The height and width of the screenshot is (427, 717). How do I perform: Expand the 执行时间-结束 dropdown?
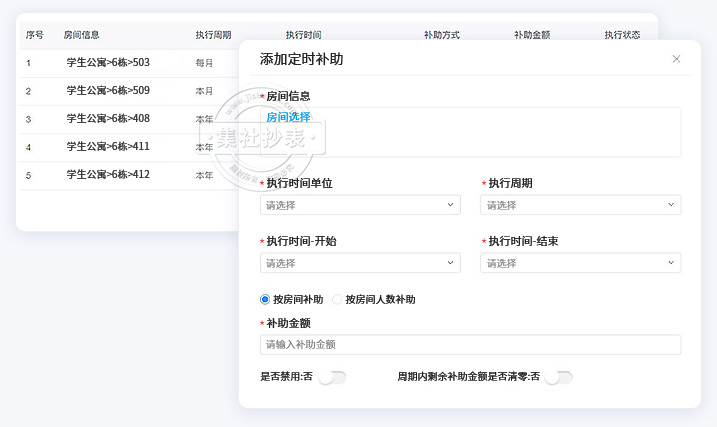click(x=580, y=263)
